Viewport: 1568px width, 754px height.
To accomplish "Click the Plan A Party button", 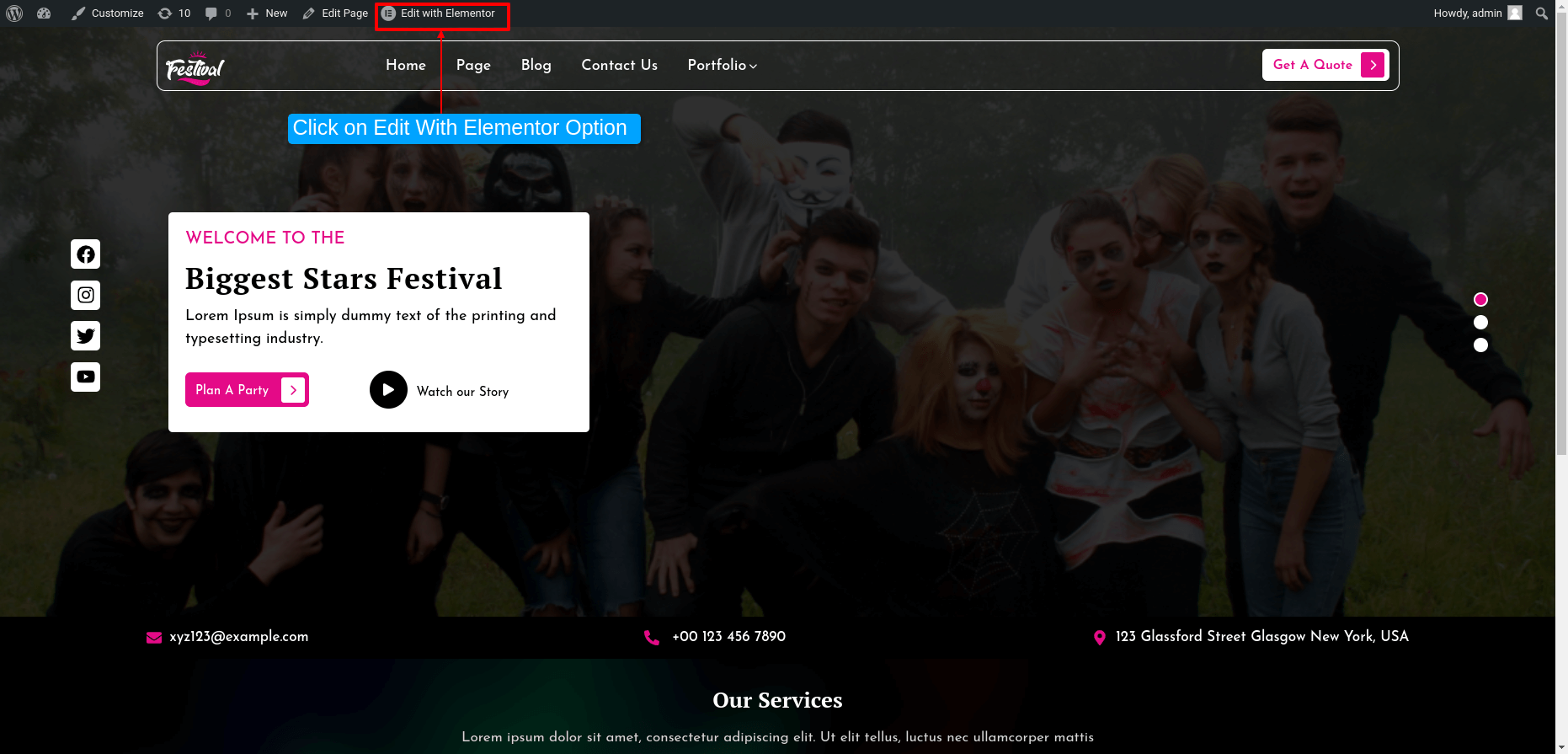I will coord(246,390).
